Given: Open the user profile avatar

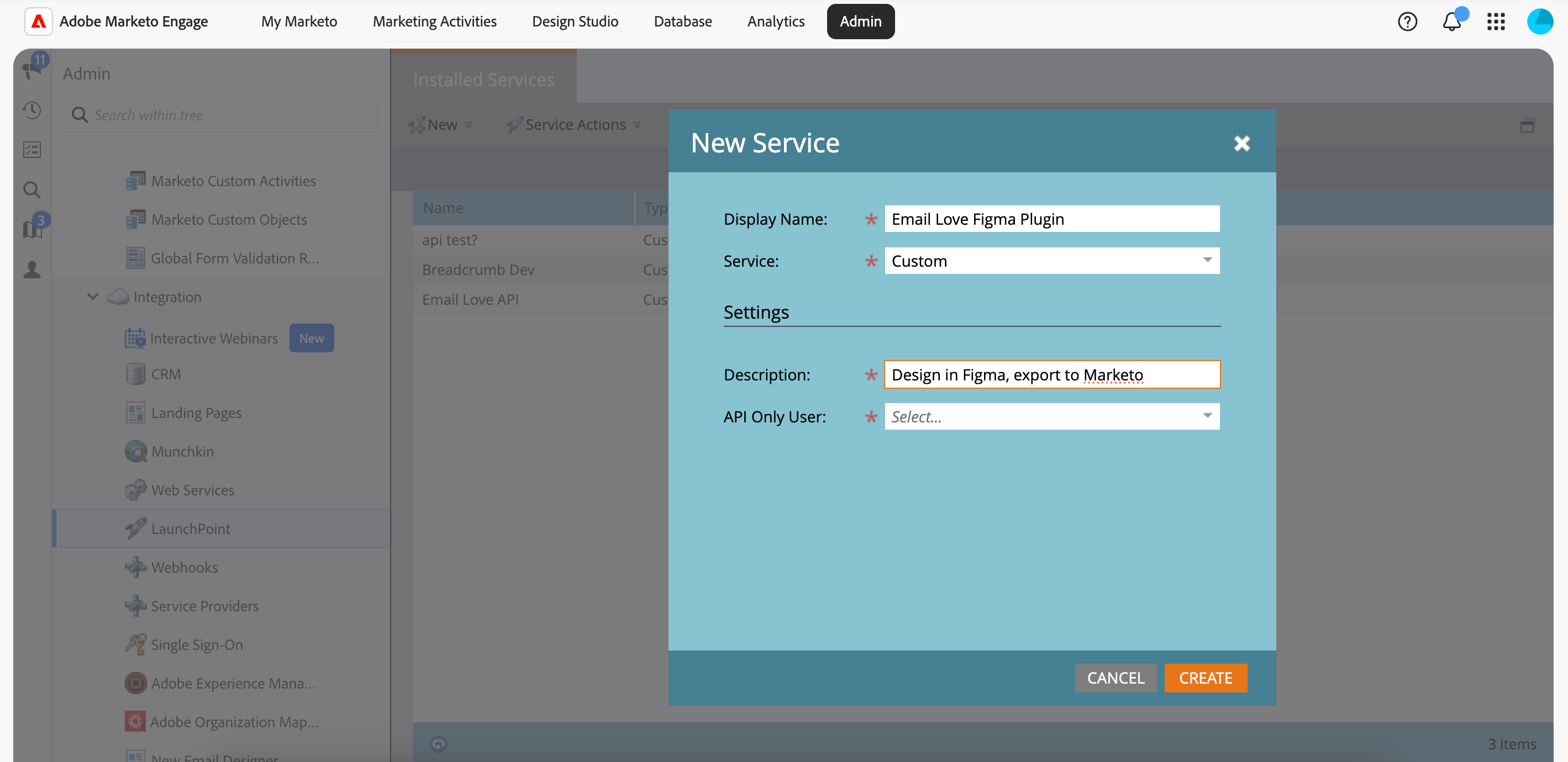Looking at the screenshot, I should (1539, 22).
